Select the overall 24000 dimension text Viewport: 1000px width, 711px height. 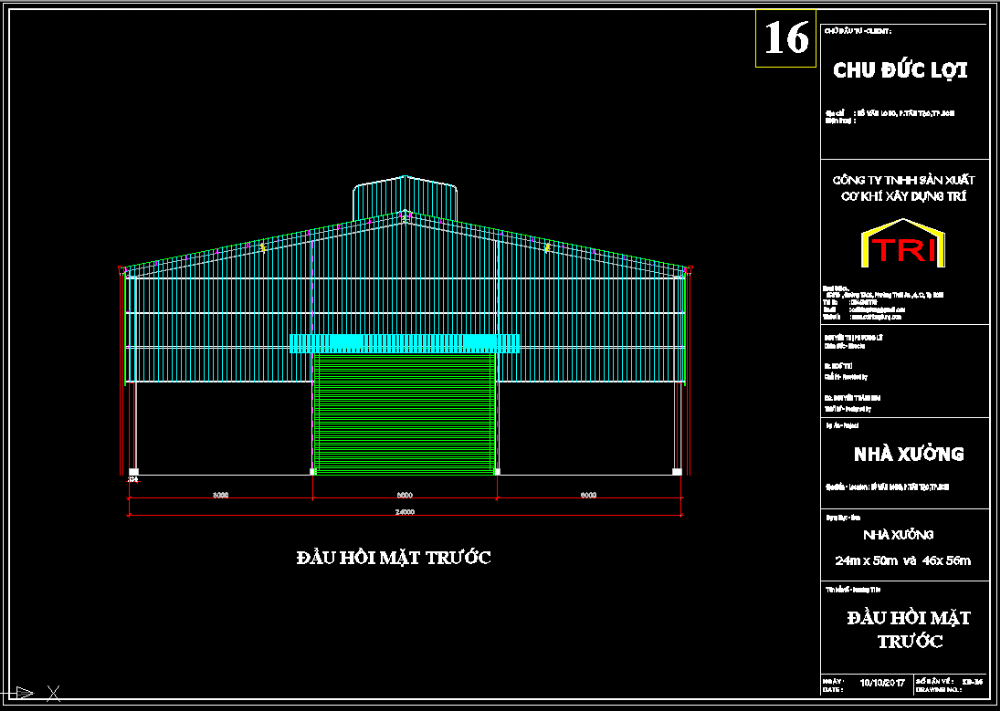[405, 512]
